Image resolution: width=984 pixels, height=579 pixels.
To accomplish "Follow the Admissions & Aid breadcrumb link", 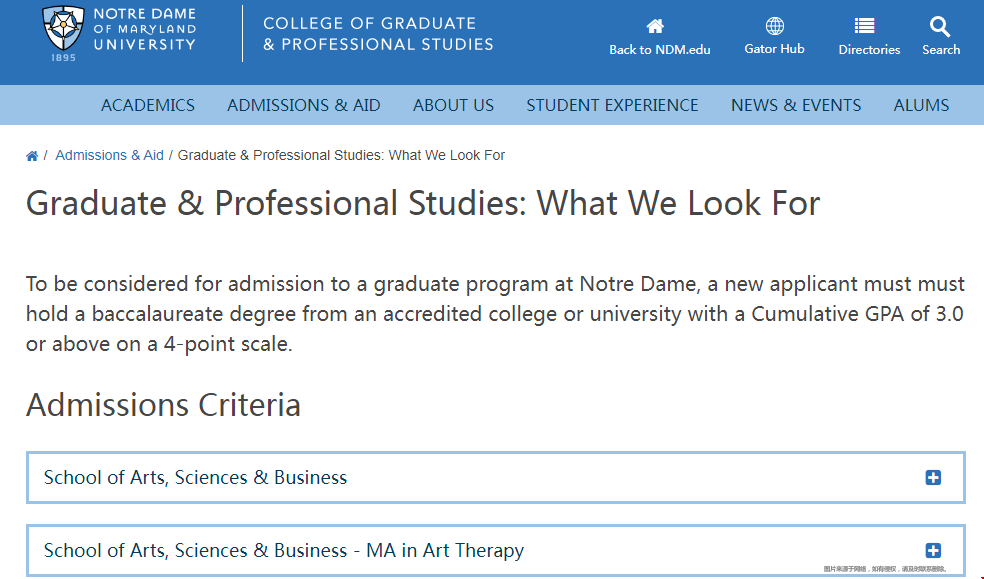I will pyautogui.click(x=109, y=155).
